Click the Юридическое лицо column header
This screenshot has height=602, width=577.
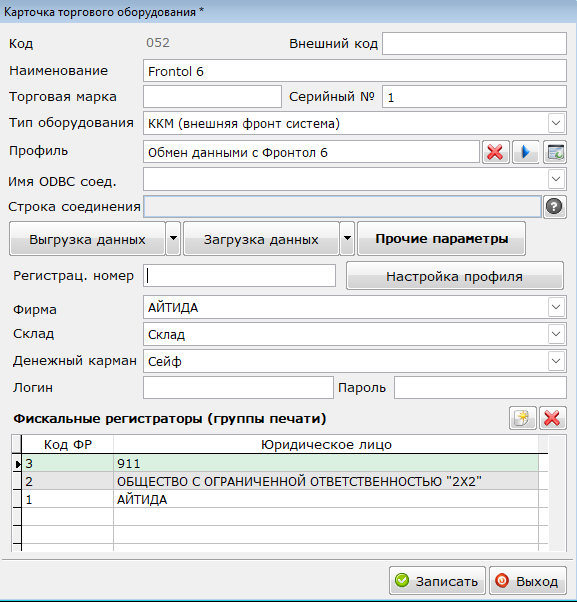pos(326,444)
